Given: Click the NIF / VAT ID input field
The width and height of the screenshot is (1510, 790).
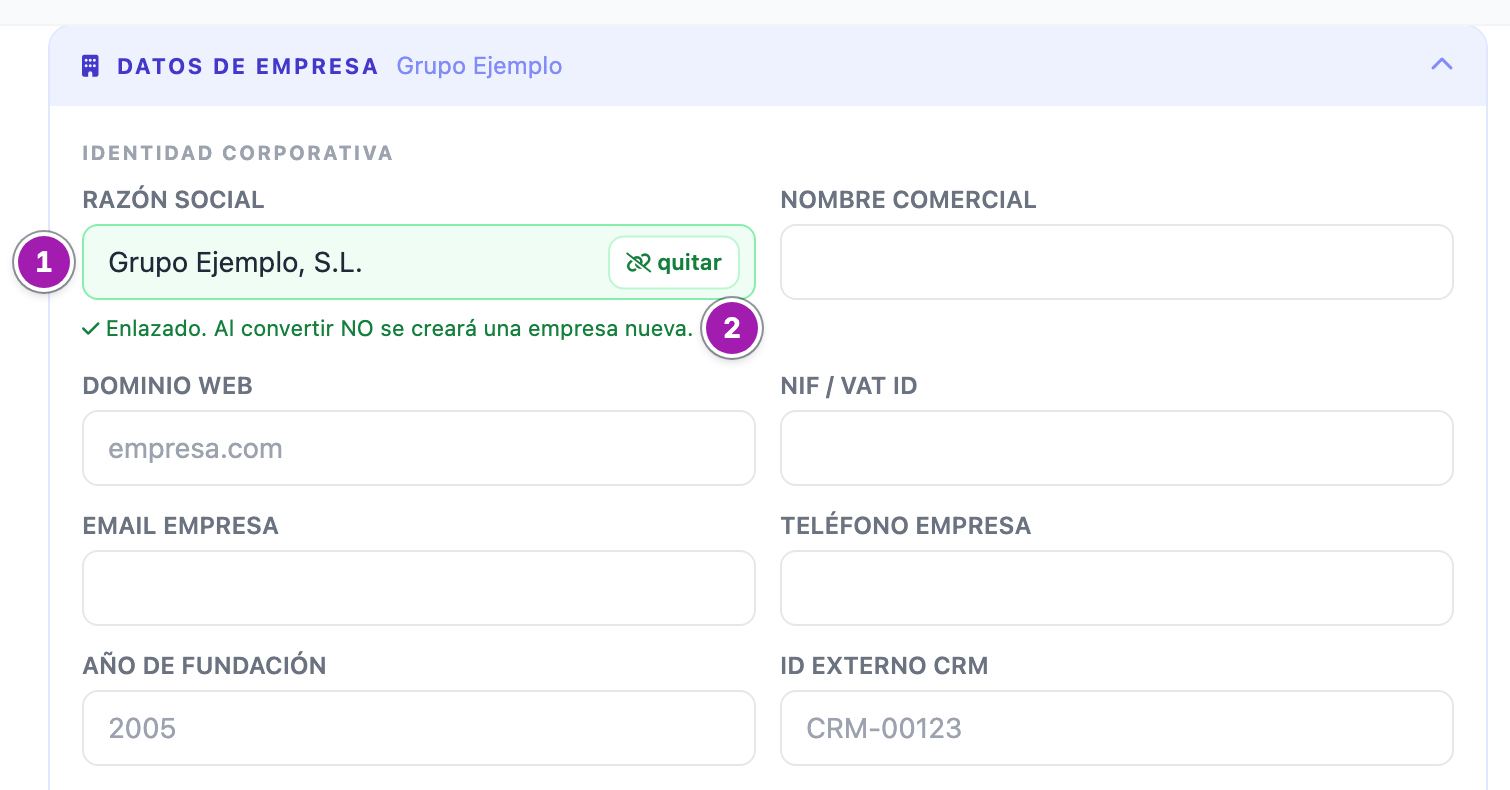Looking at the screenshot, I should point(1116,448).
